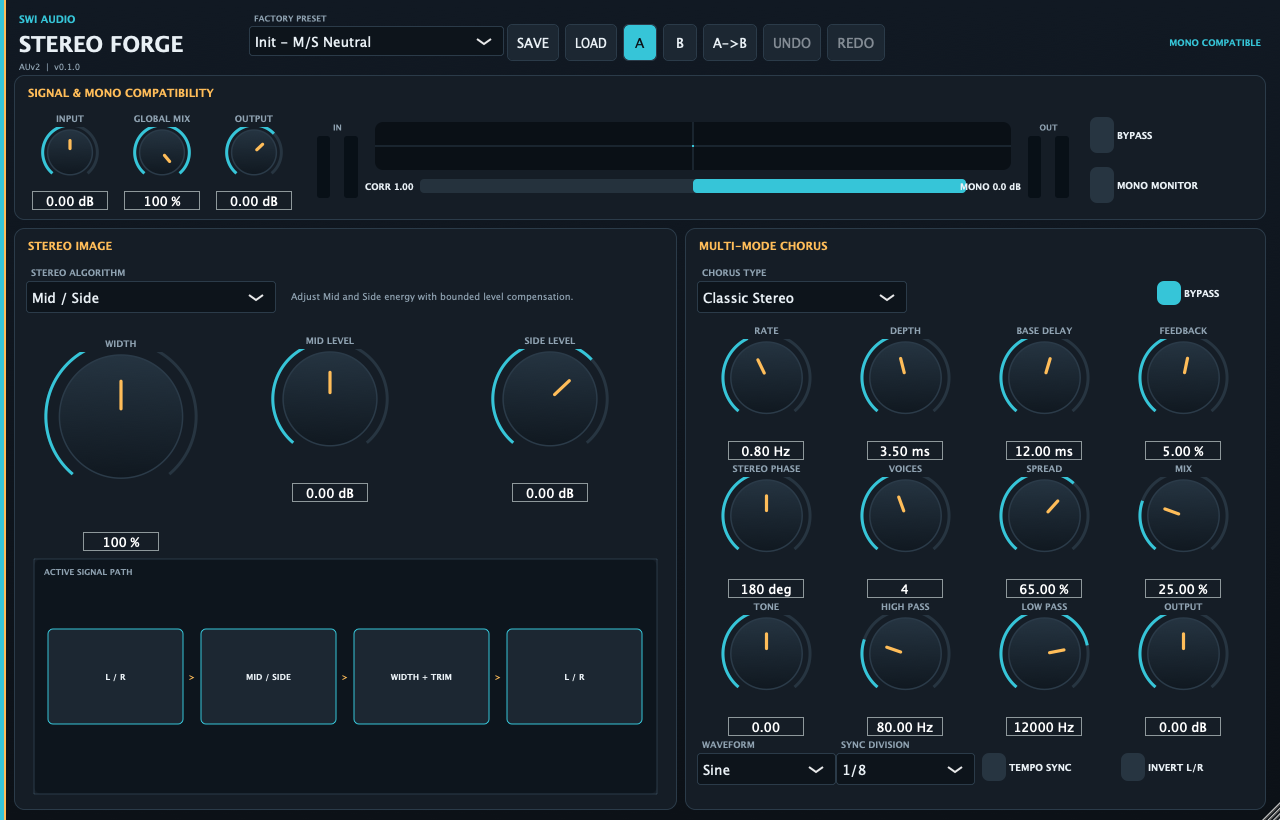Open the Waveform dropdown
This screenshot has height=820, width=1280.
pyautogui.click(x=766, y=769)
